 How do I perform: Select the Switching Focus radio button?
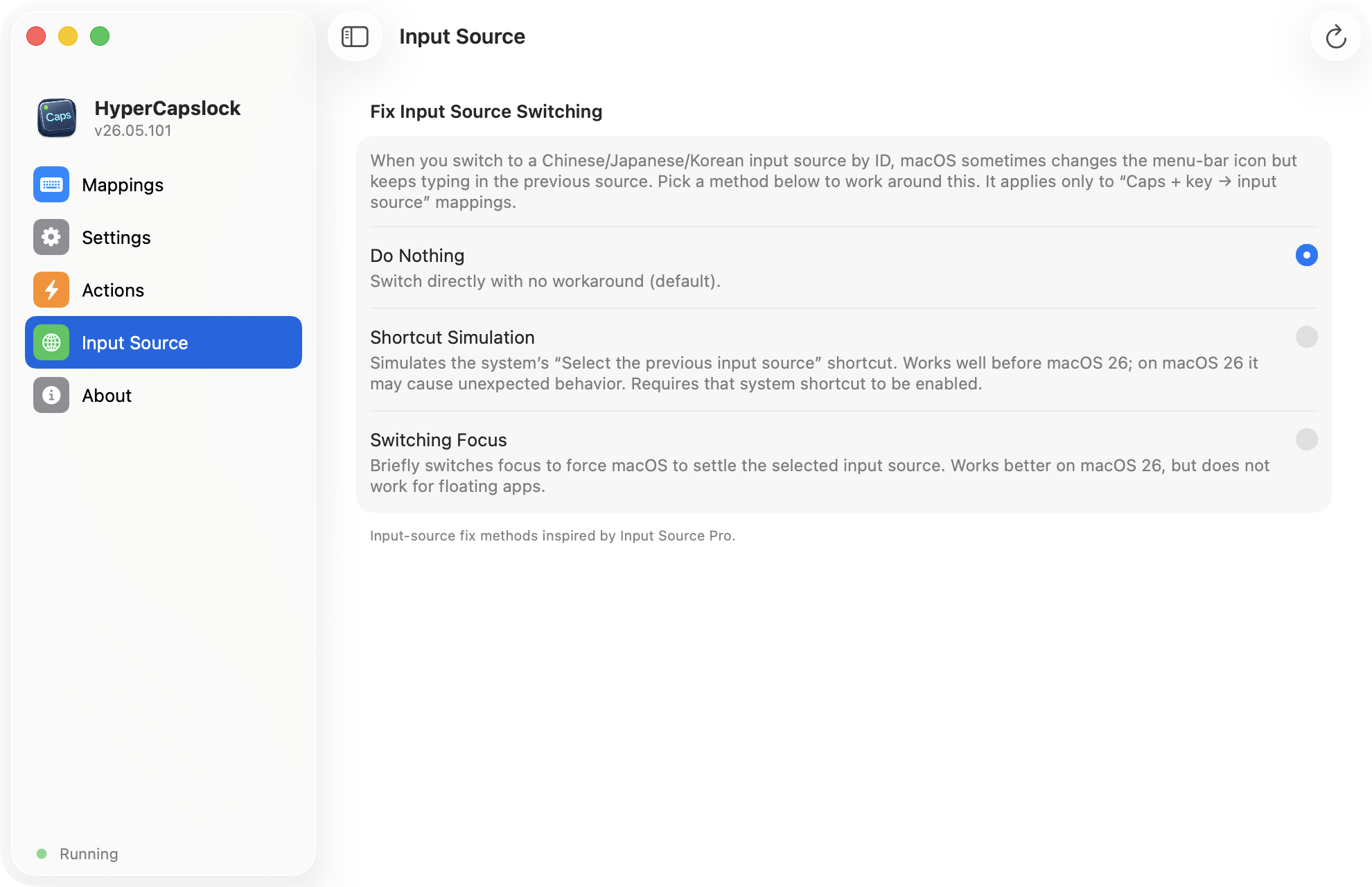coord(1306,439)
